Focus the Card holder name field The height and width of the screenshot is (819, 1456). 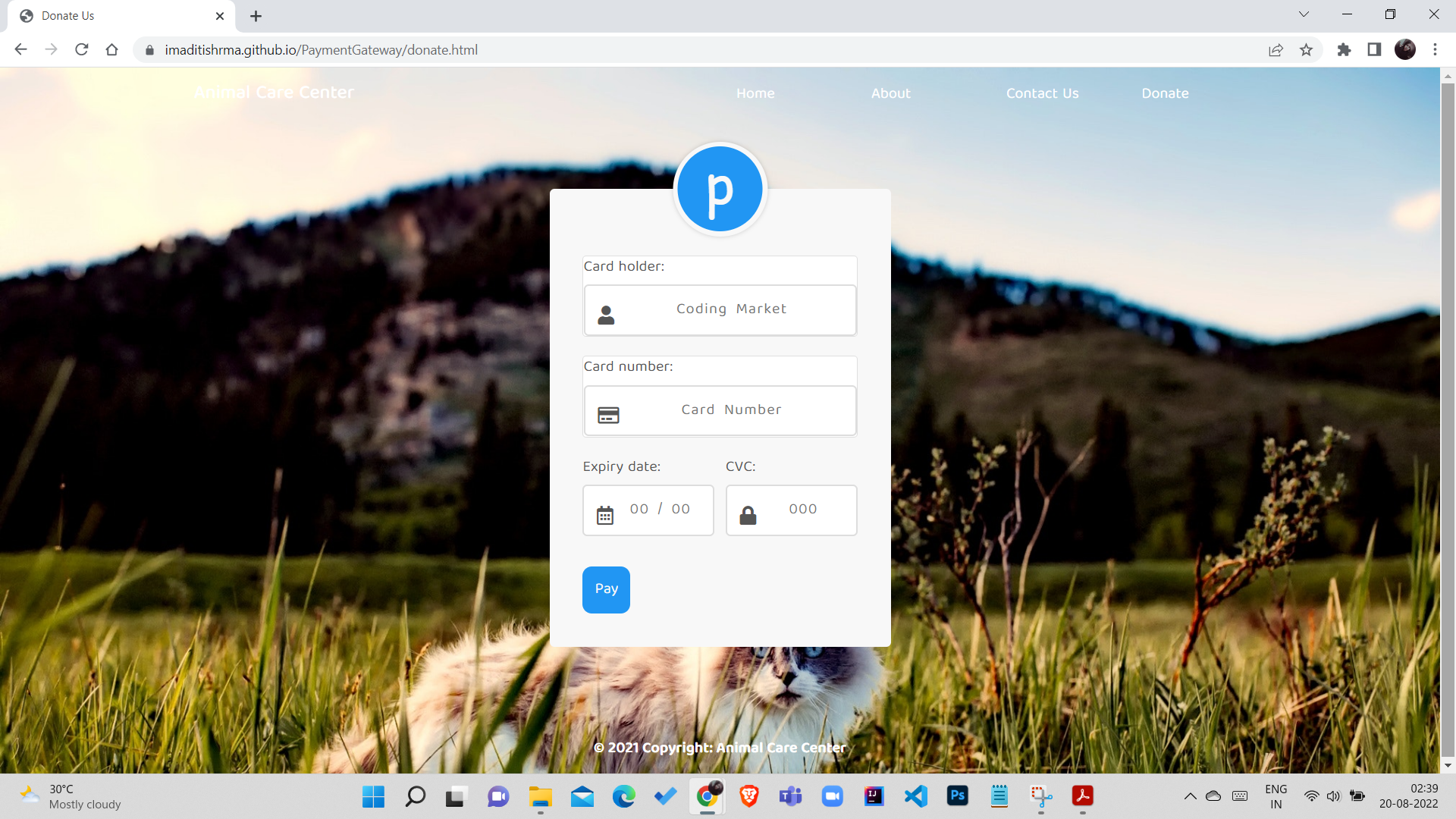click(x=720, y=309)
